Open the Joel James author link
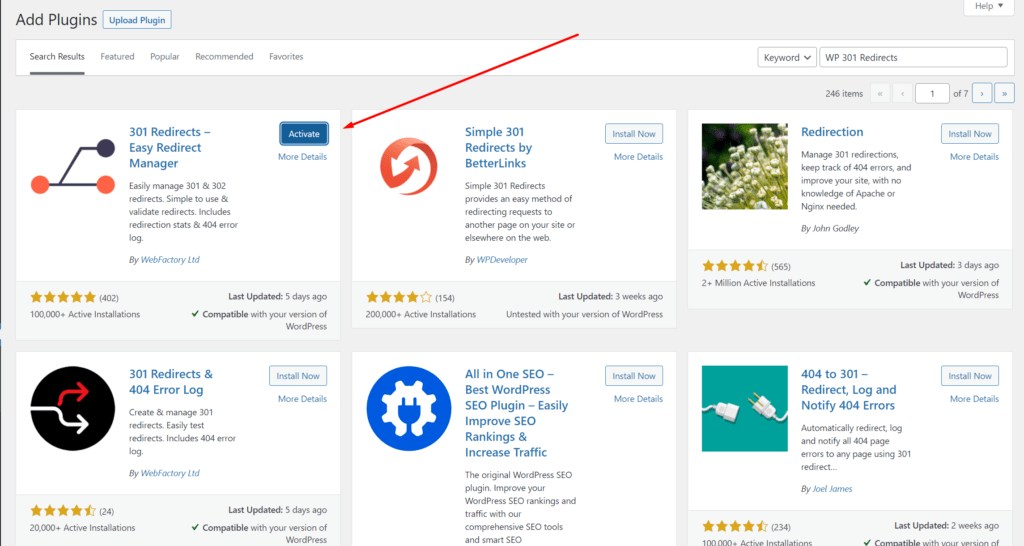Viewport: 1024px width, 546px height. click(832, 489)
